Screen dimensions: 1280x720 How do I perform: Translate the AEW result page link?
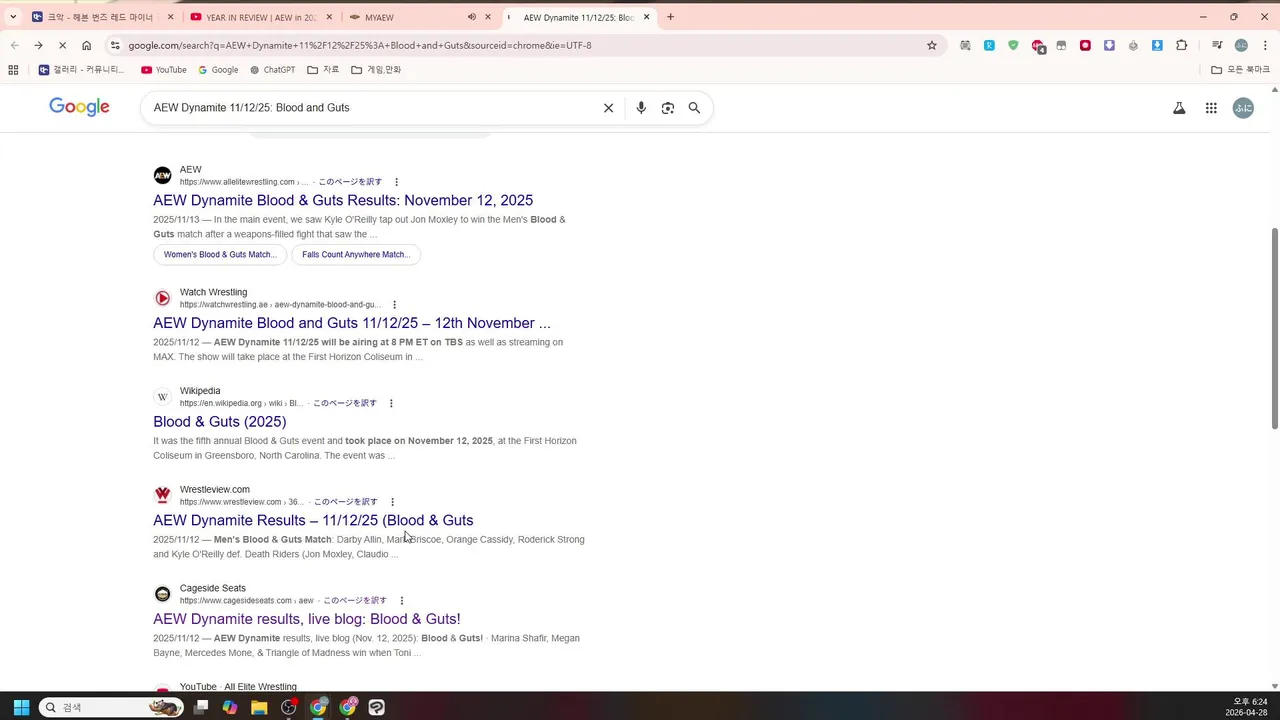click(350, 182)
